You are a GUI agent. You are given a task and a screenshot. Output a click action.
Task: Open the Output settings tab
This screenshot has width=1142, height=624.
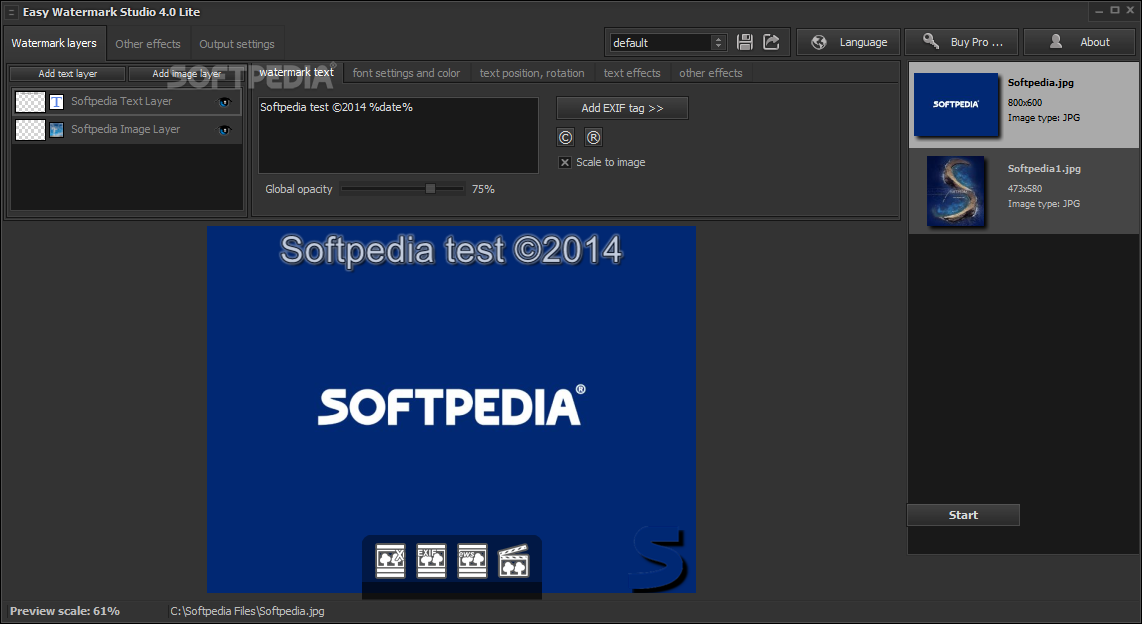(x=237, y=44)
